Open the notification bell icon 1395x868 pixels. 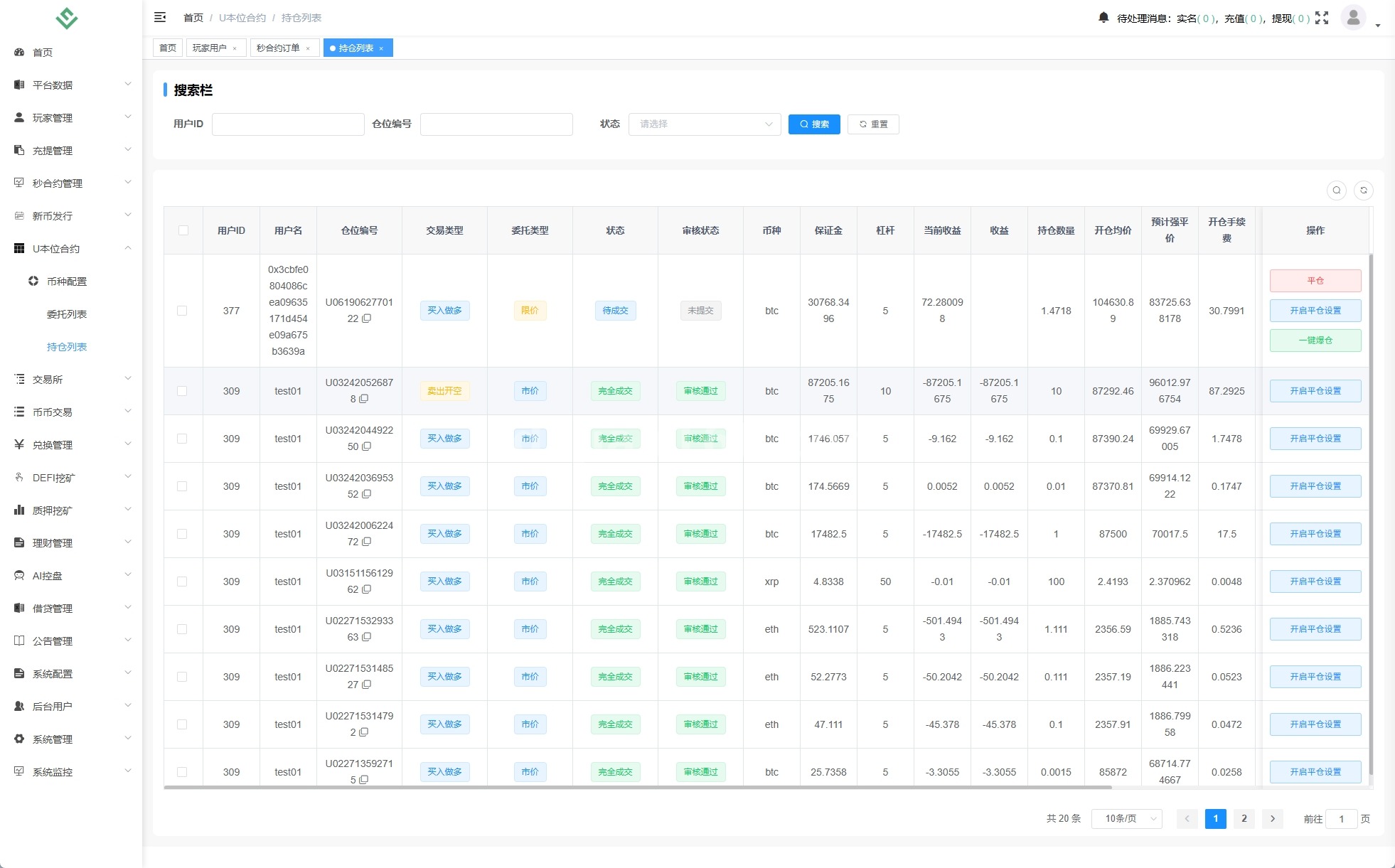1103,18
